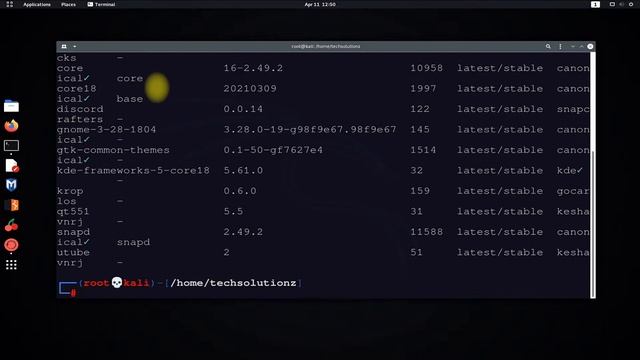640x360 pixels.
Task: Click the 'gnome-3-28-1804' package name
Action: [107, 130]
